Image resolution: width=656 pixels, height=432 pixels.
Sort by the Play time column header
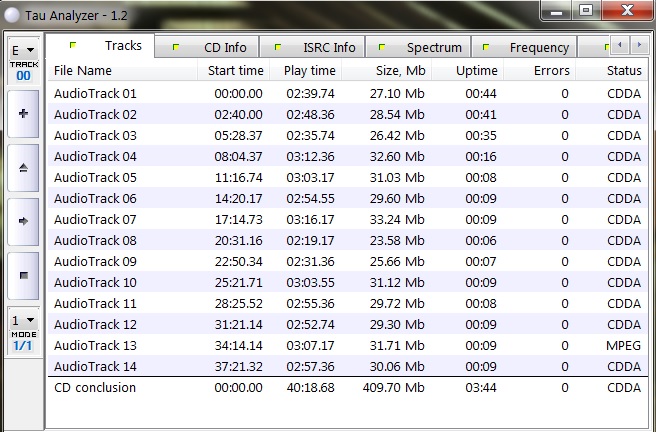[309, 71]
